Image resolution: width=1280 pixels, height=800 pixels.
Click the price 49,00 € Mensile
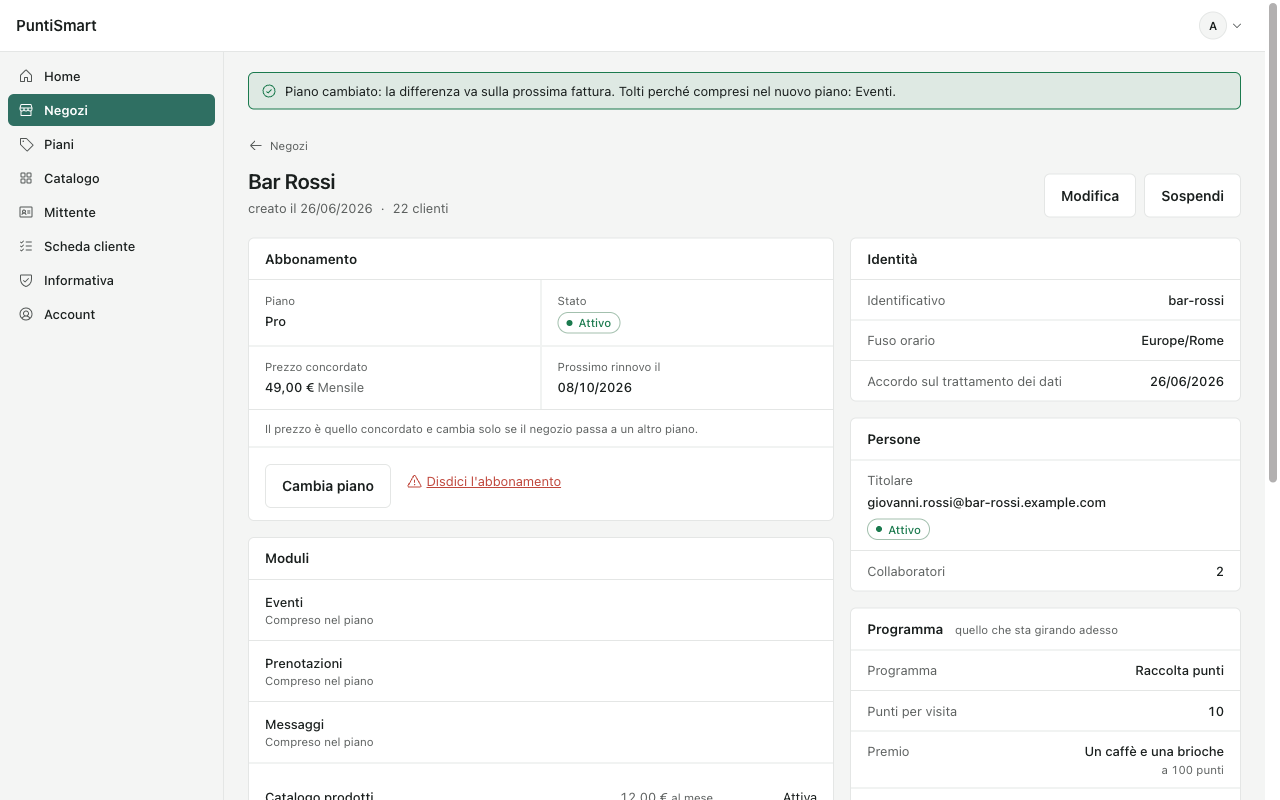pyautogui.click(x=314, y=388)
